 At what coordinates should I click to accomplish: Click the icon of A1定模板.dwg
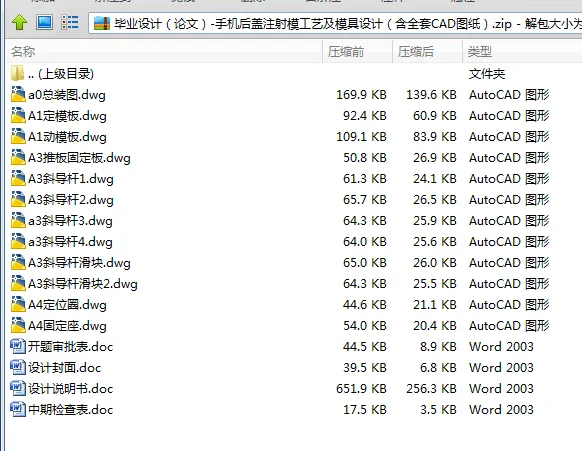pos(18,115)
